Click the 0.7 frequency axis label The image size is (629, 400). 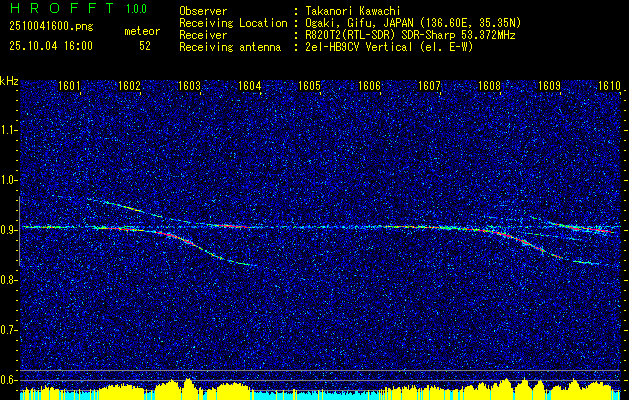tap(8, 330)
